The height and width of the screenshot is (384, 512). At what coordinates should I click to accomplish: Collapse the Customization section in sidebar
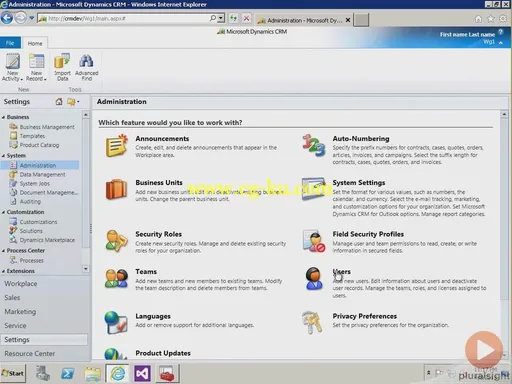(x=4, y=212)
